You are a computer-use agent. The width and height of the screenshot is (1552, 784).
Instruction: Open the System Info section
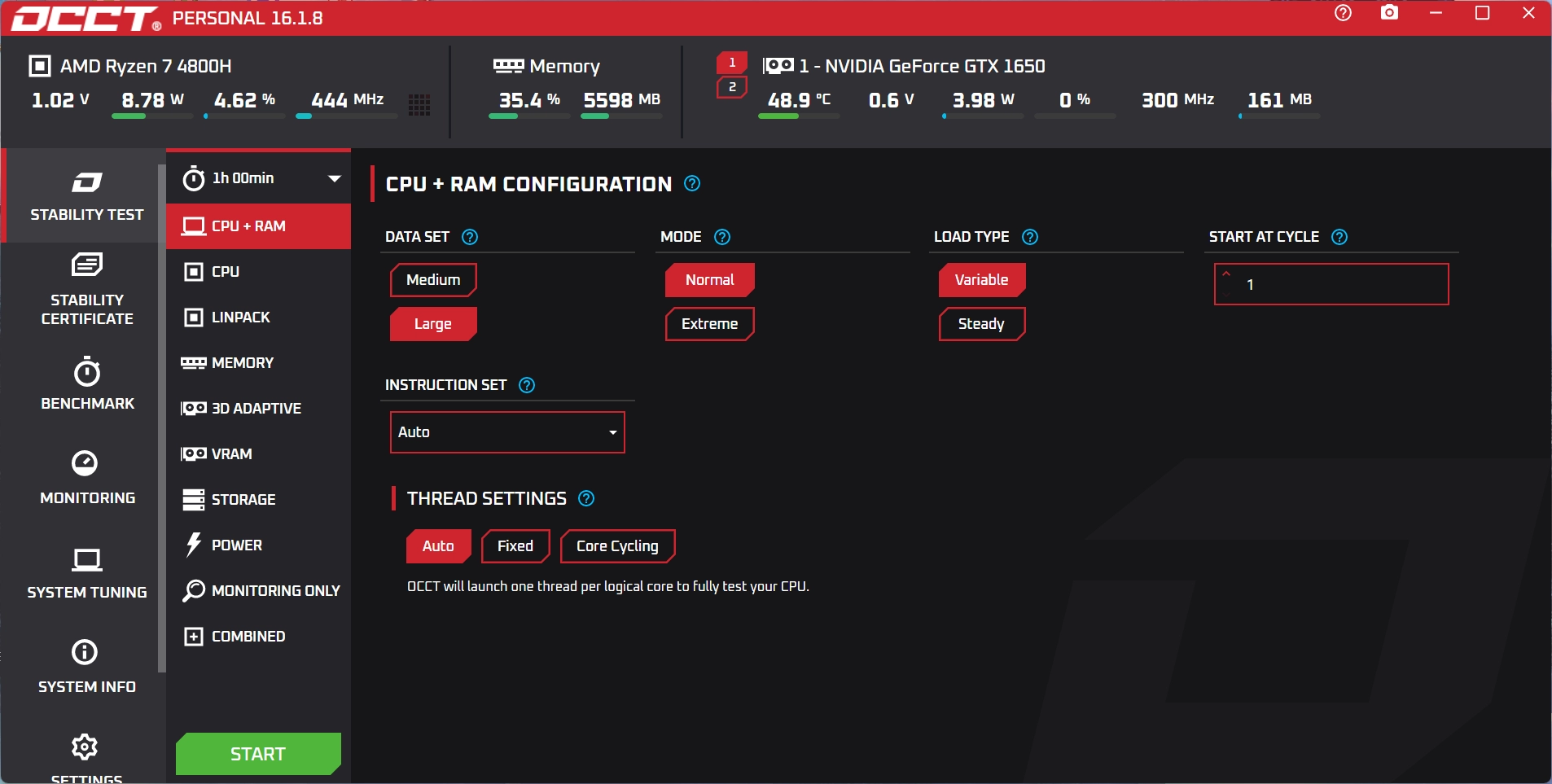click(x=86, y=667)
